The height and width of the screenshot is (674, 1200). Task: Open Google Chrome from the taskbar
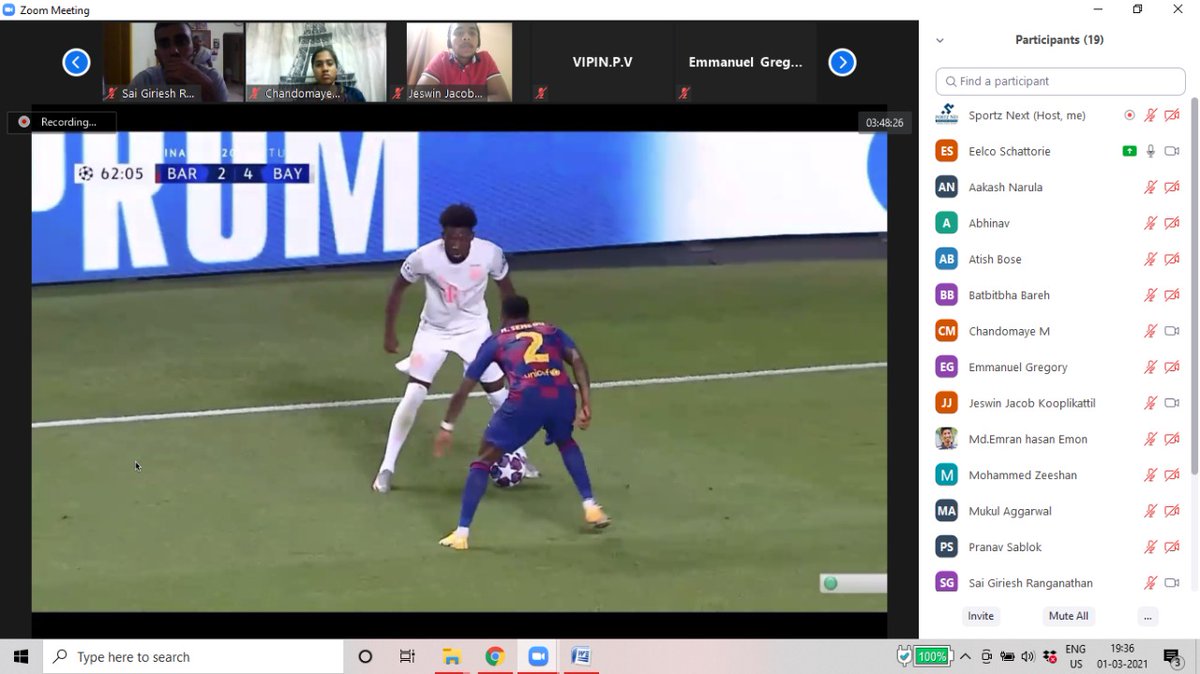(495, 657)
